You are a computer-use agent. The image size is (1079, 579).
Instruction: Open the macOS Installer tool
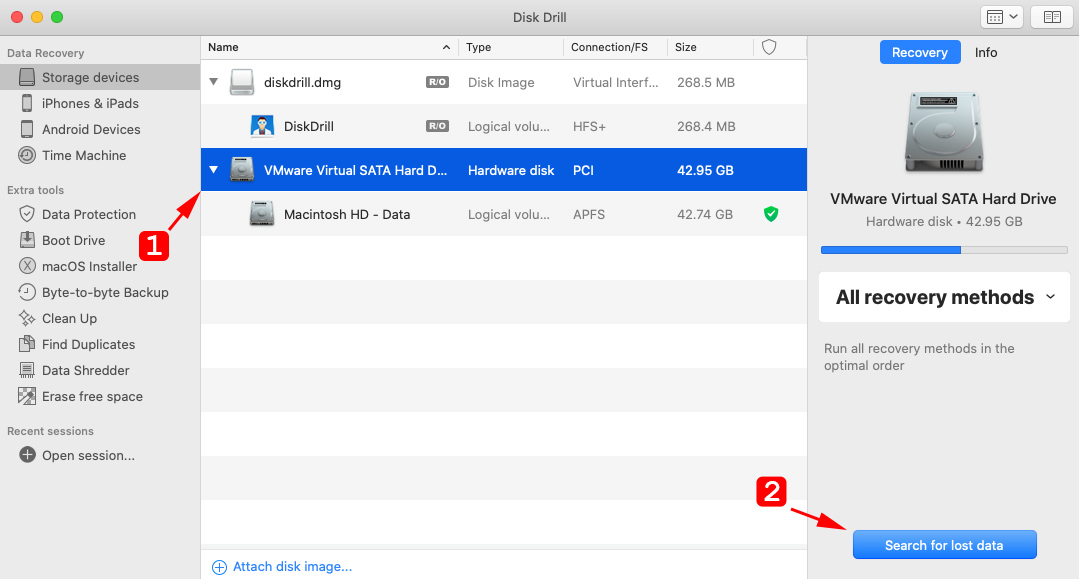(89, 266)
